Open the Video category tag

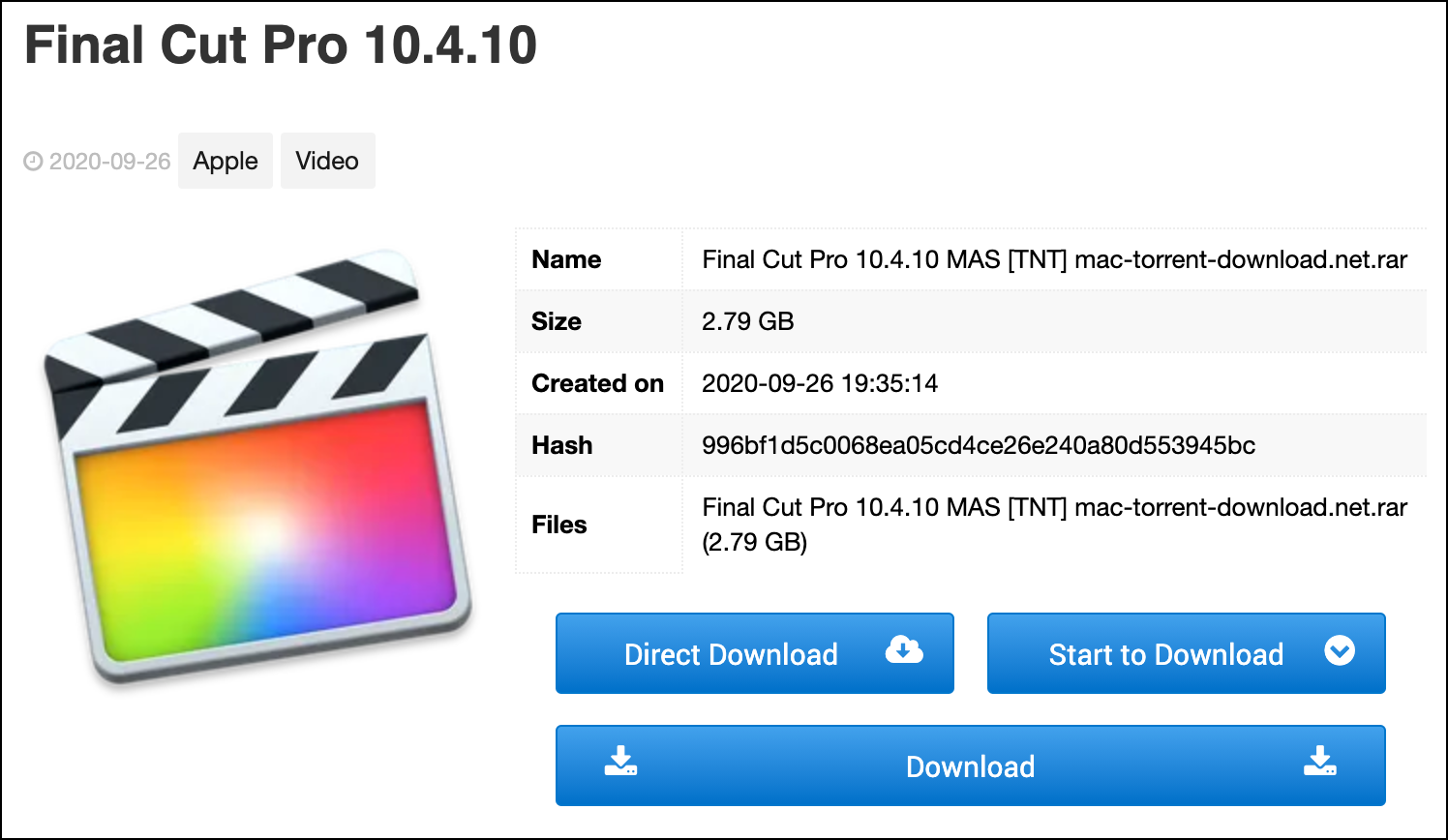coord(327,161)
